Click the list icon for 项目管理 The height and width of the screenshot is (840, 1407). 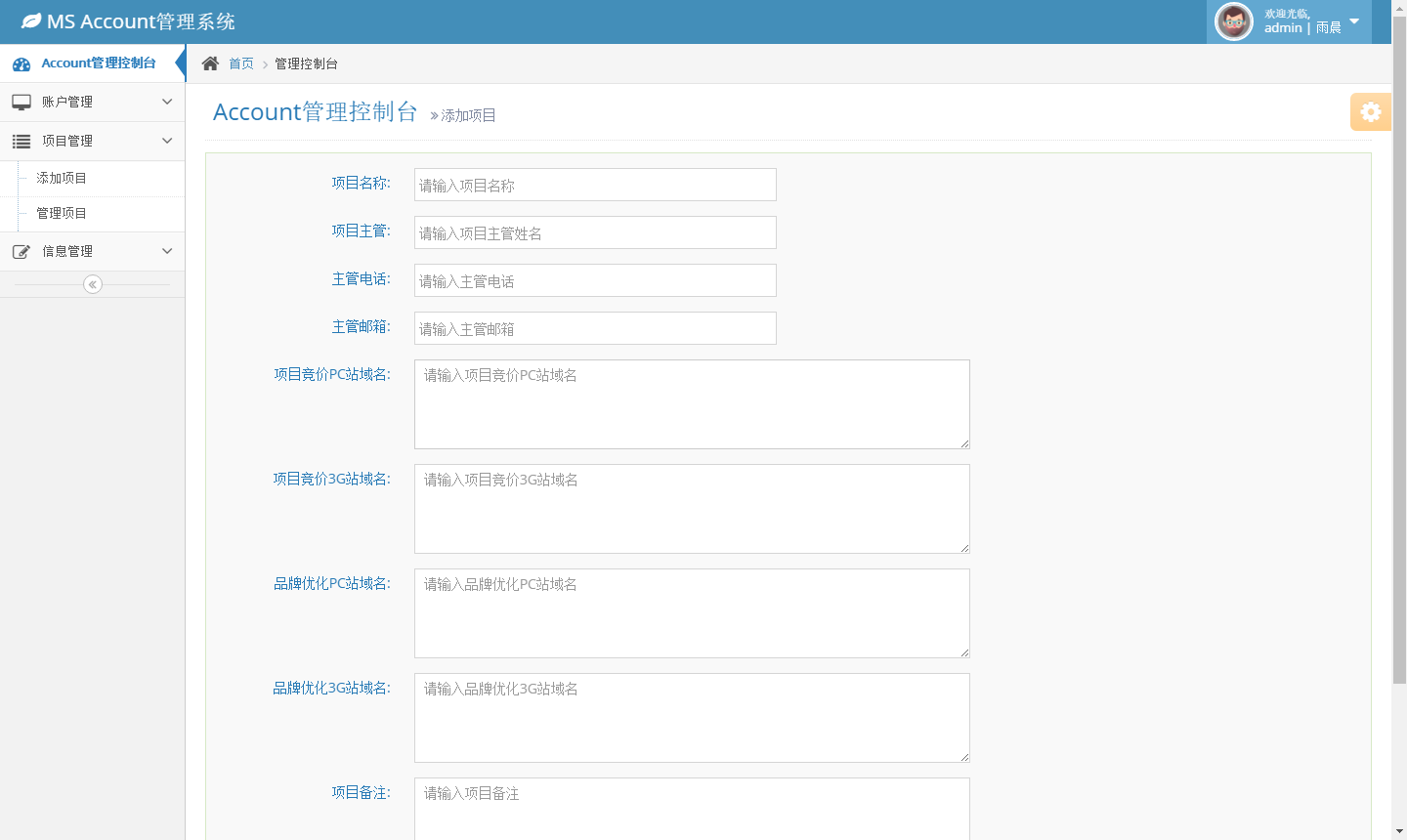point(21,142)
